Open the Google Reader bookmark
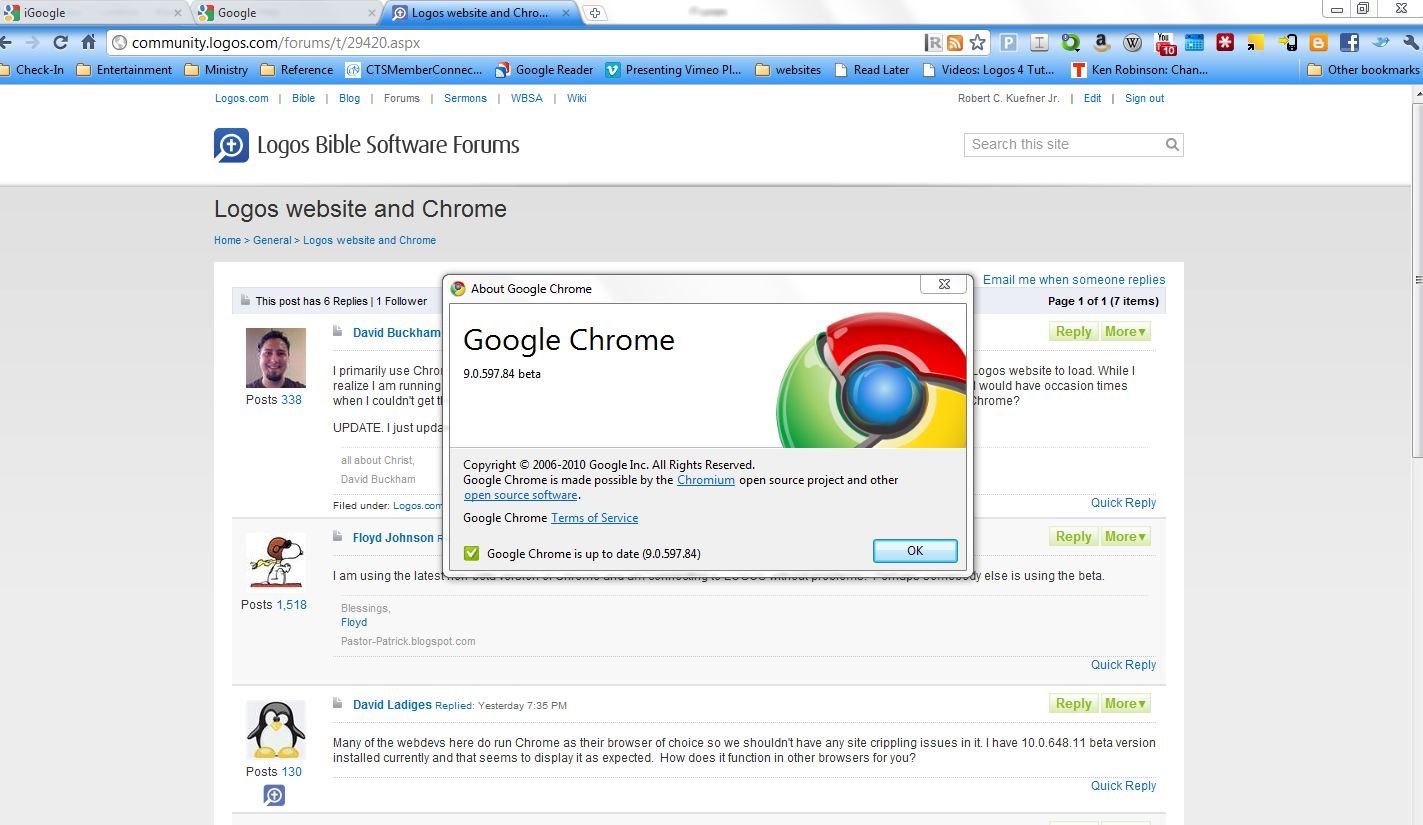The image size is (1423, 825). point(545,70)
